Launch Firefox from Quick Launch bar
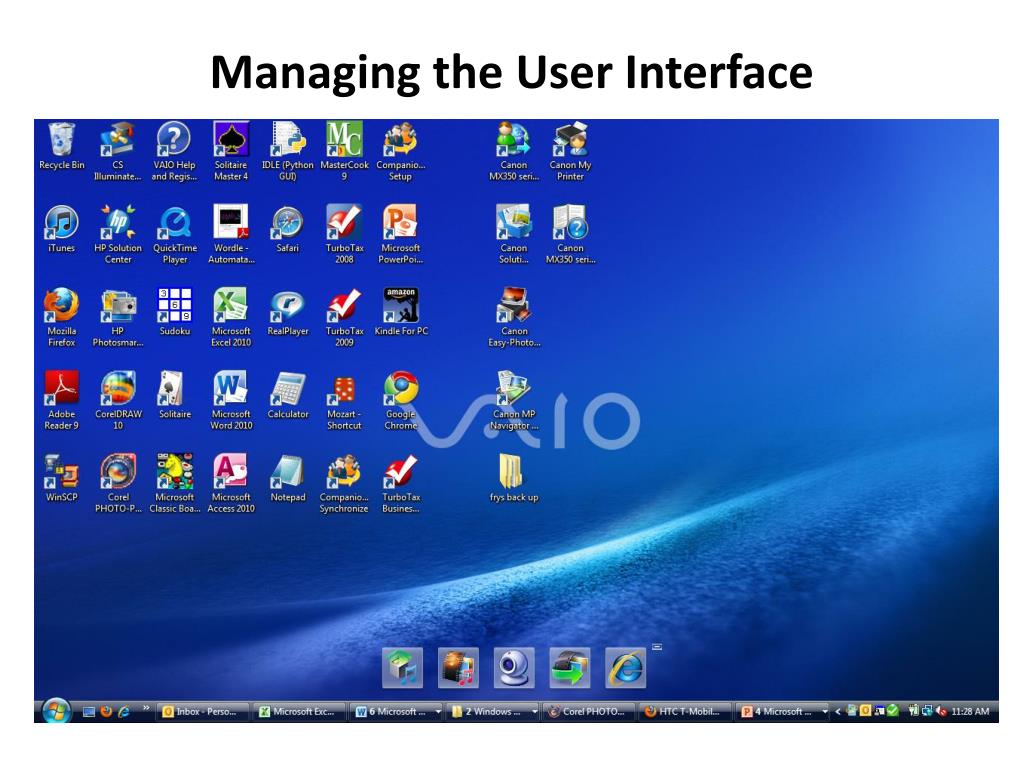1024x768 pixels. [106, 712]
